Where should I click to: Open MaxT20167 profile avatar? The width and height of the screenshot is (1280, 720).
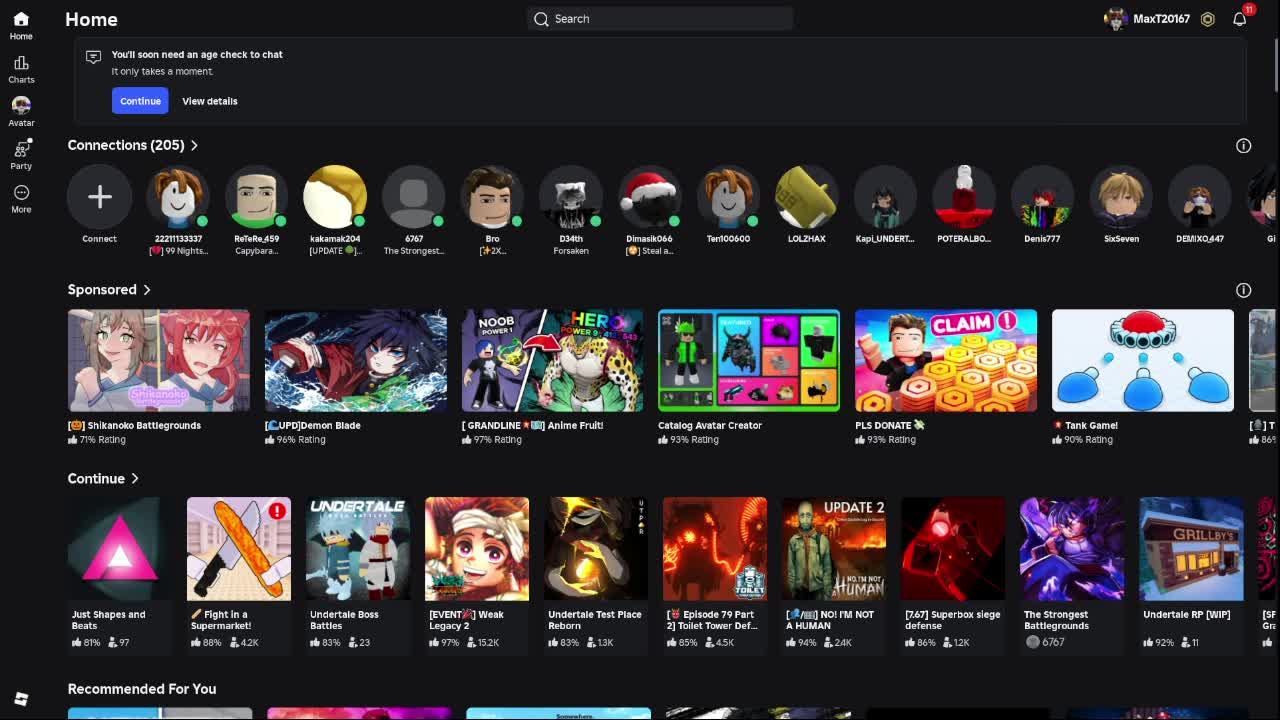(1115, 19)
